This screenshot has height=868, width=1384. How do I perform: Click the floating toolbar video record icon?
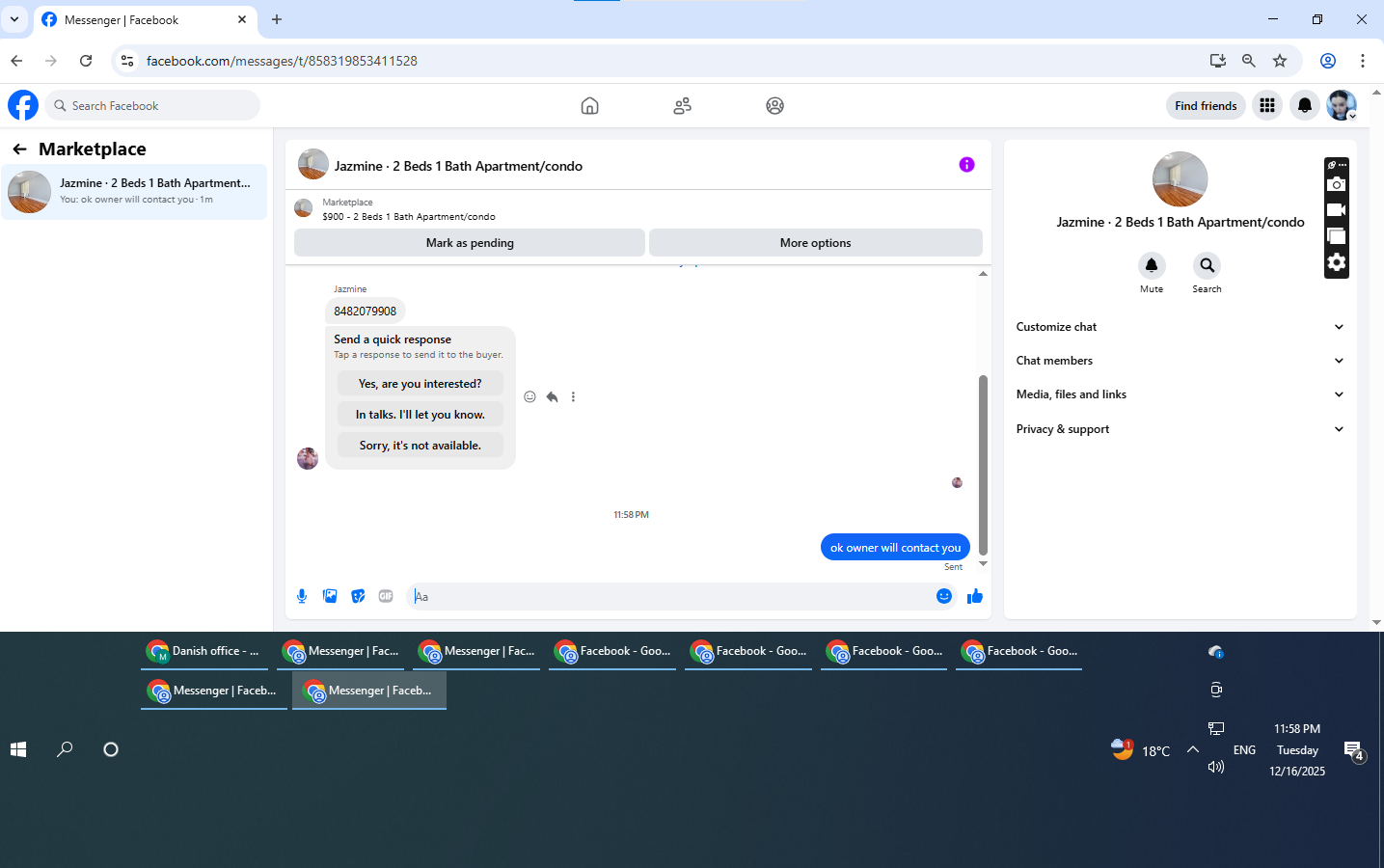coord(1336,209)
